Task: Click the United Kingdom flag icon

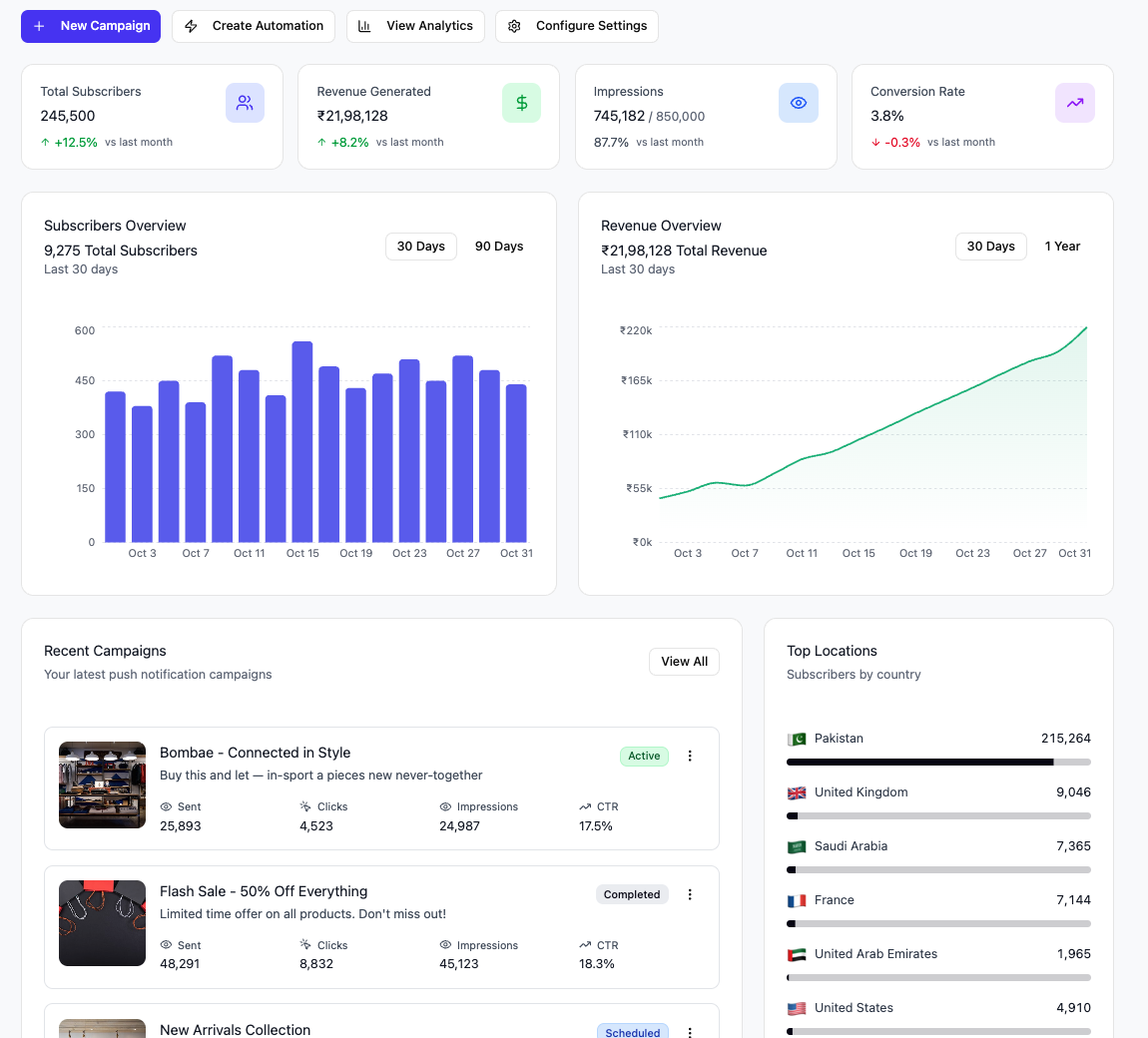Action: [x=797, y=792]
